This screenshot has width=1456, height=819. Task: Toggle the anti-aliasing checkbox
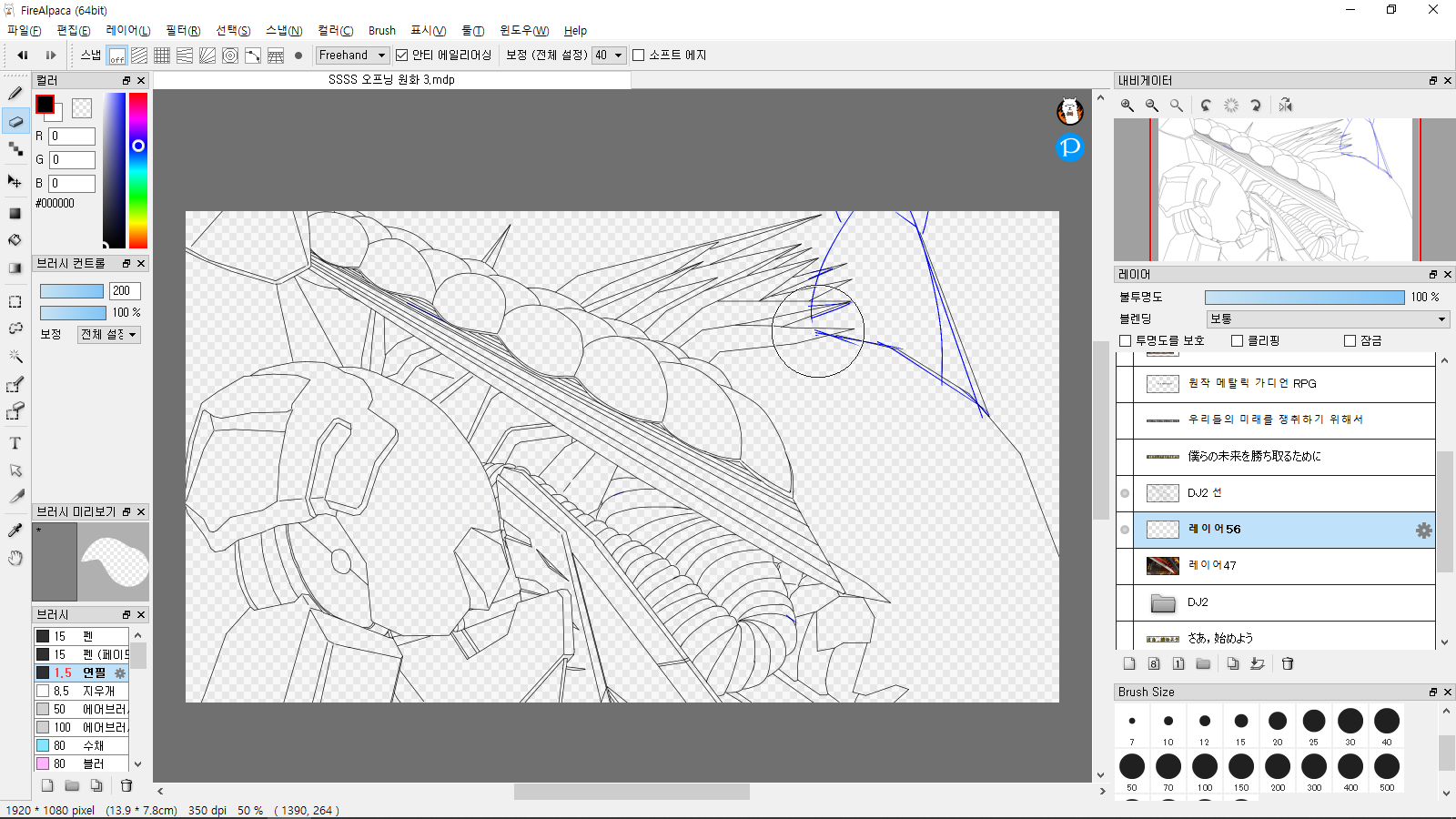pyautogui.click(x=401, y=56)
